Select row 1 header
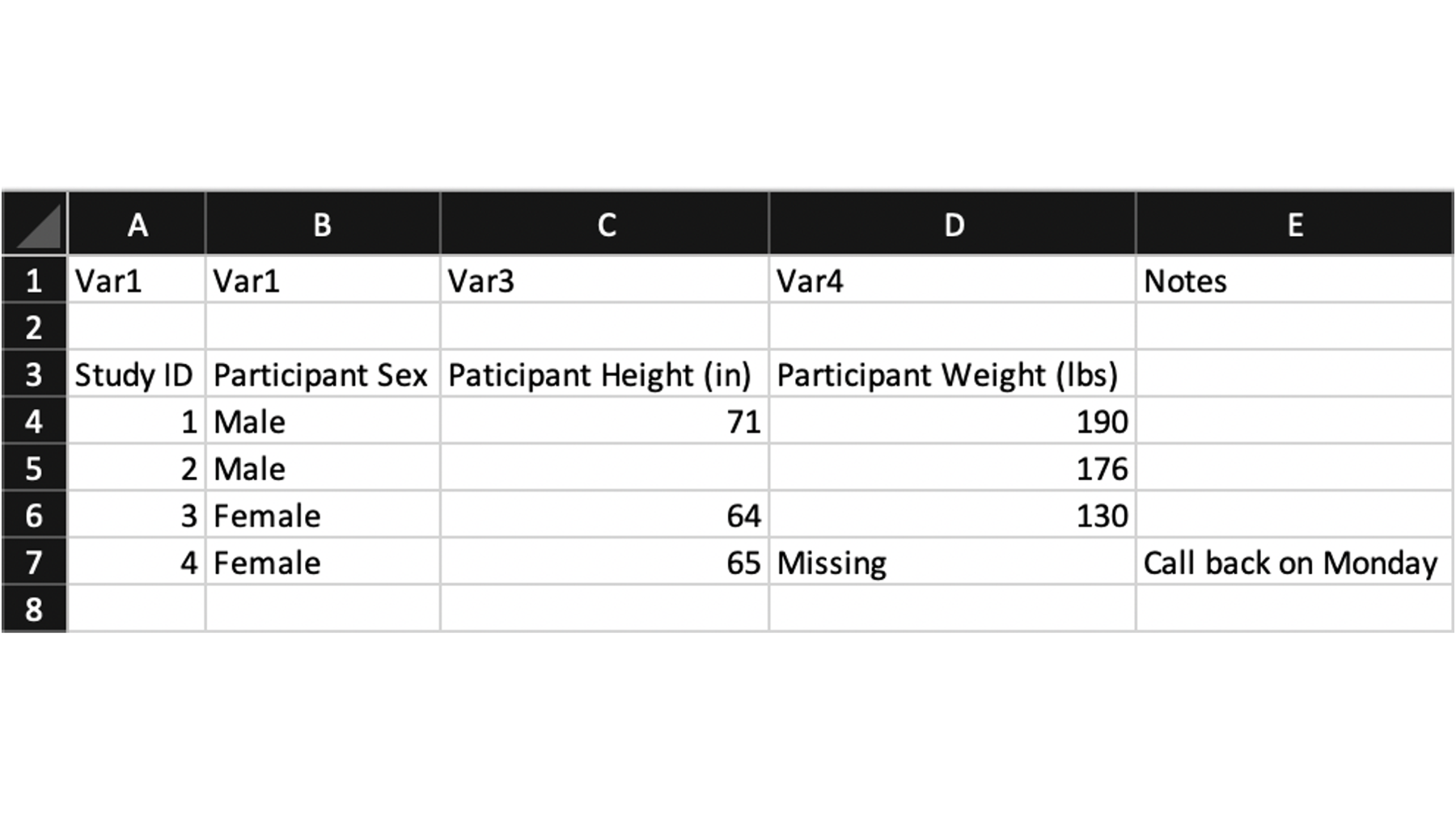 pyautogui.click(x=35, y=280)
